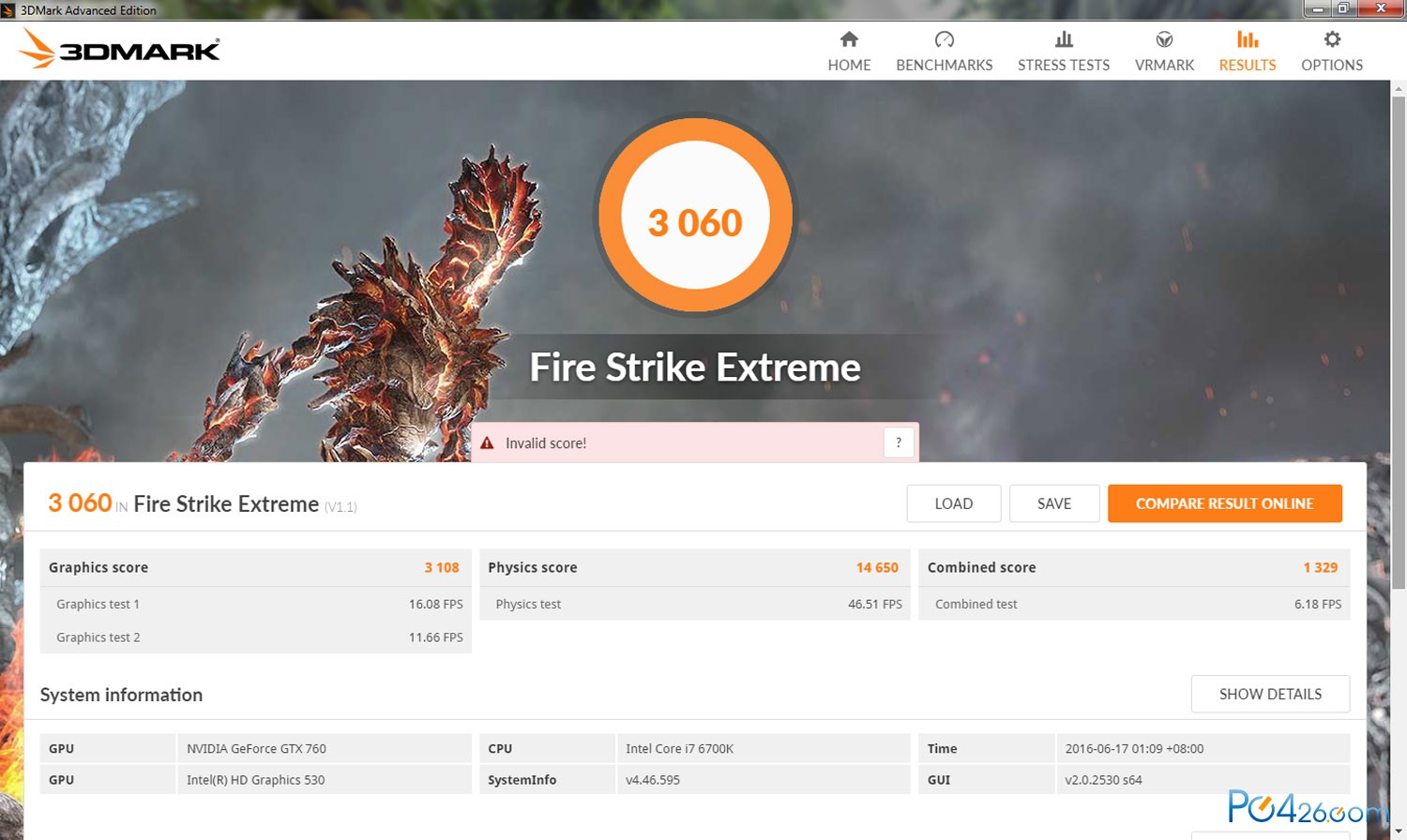Image resolution: width=1407 pixels, height=840 pixels.
Task: Click the scrollbar up arrow
Action: pyautogui.click(x=1399, y=89)
